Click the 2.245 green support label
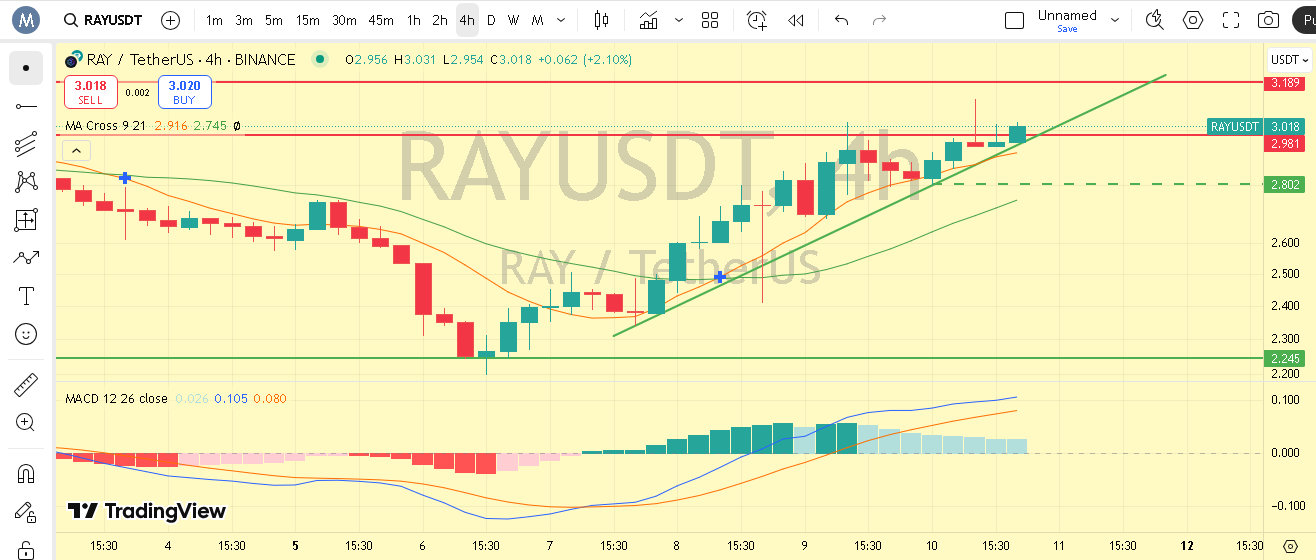 tap(1285, 358)
